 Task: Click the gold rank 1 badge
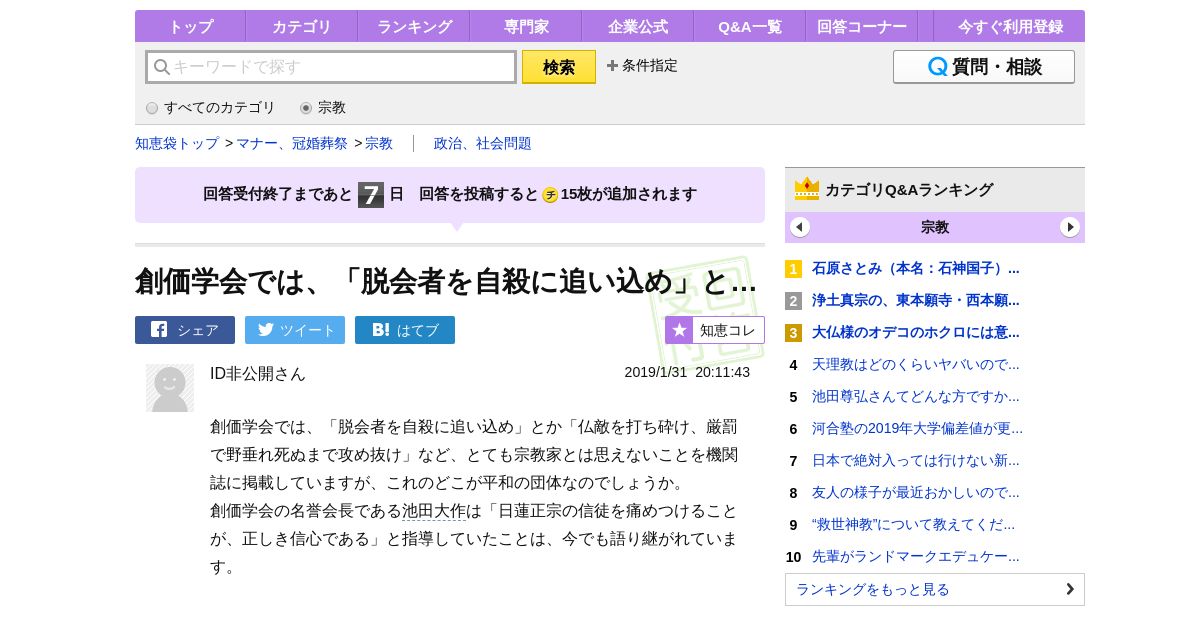click(x=793, y=269)
